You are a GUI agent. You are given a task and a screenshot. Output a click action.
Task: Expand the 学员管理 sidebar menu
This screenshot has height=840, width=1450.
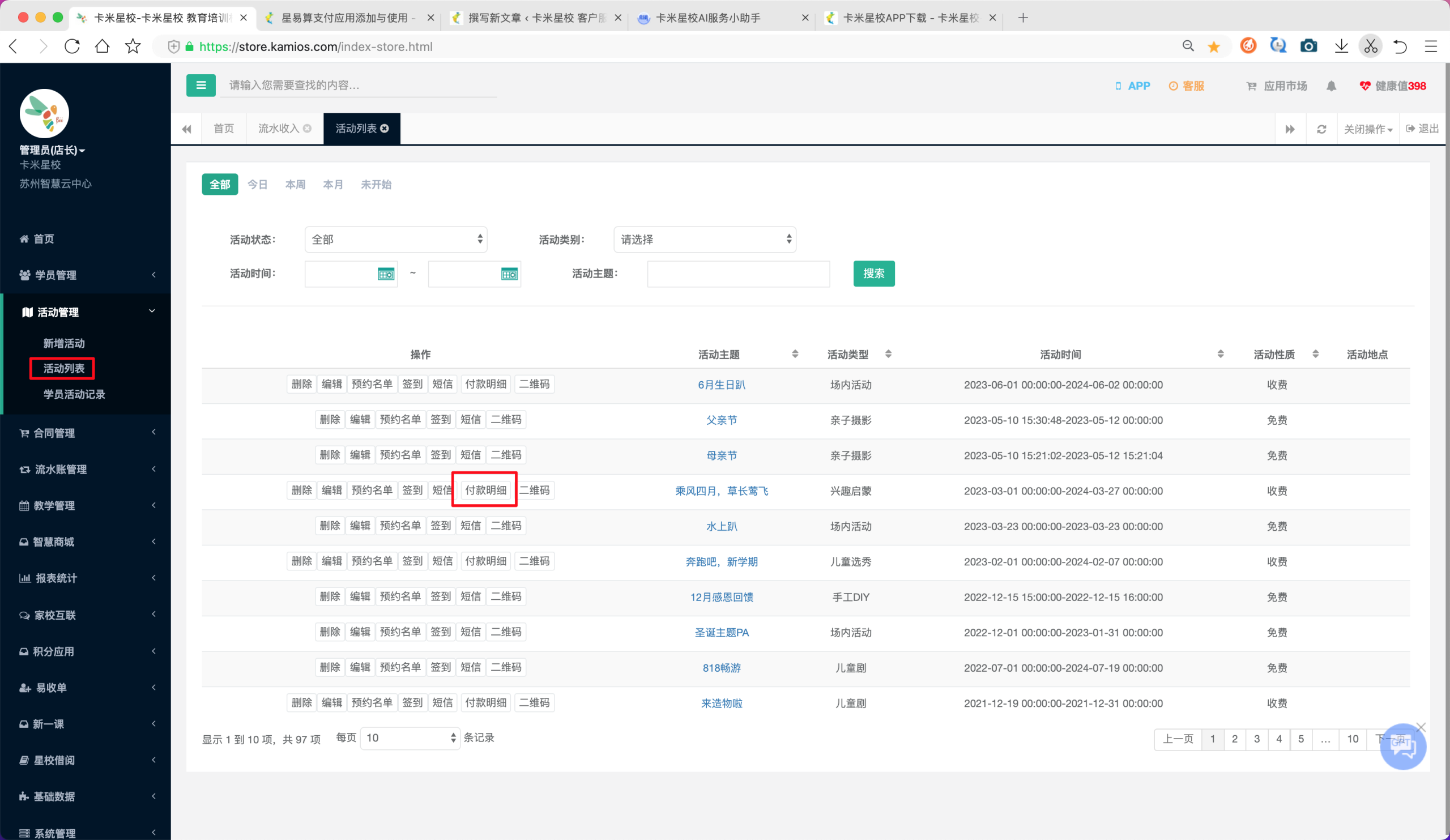point(86,275)
